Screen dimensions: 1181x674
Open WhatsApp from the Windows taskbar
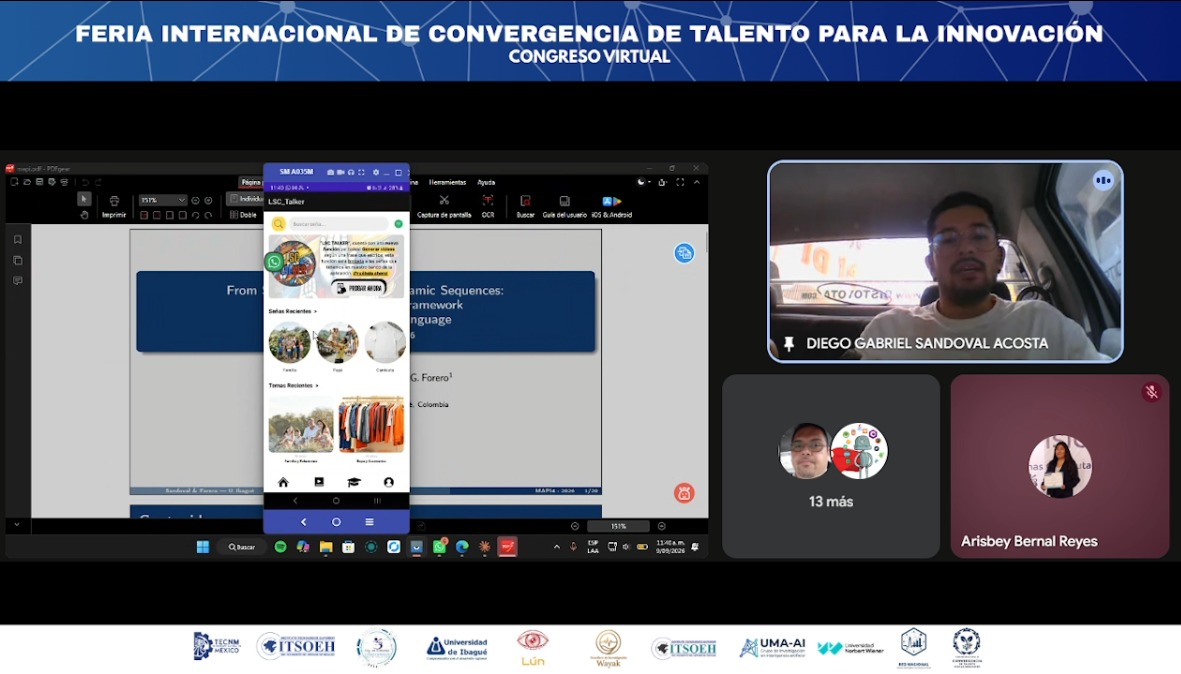(439, 547)
